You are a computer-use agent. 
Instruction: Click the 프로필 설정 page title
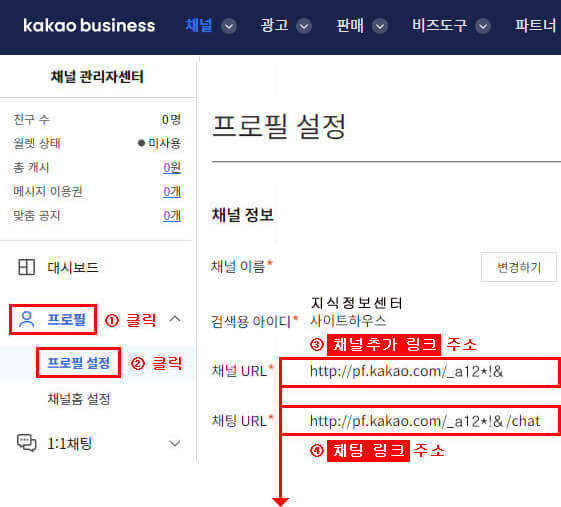click(279, 126)
